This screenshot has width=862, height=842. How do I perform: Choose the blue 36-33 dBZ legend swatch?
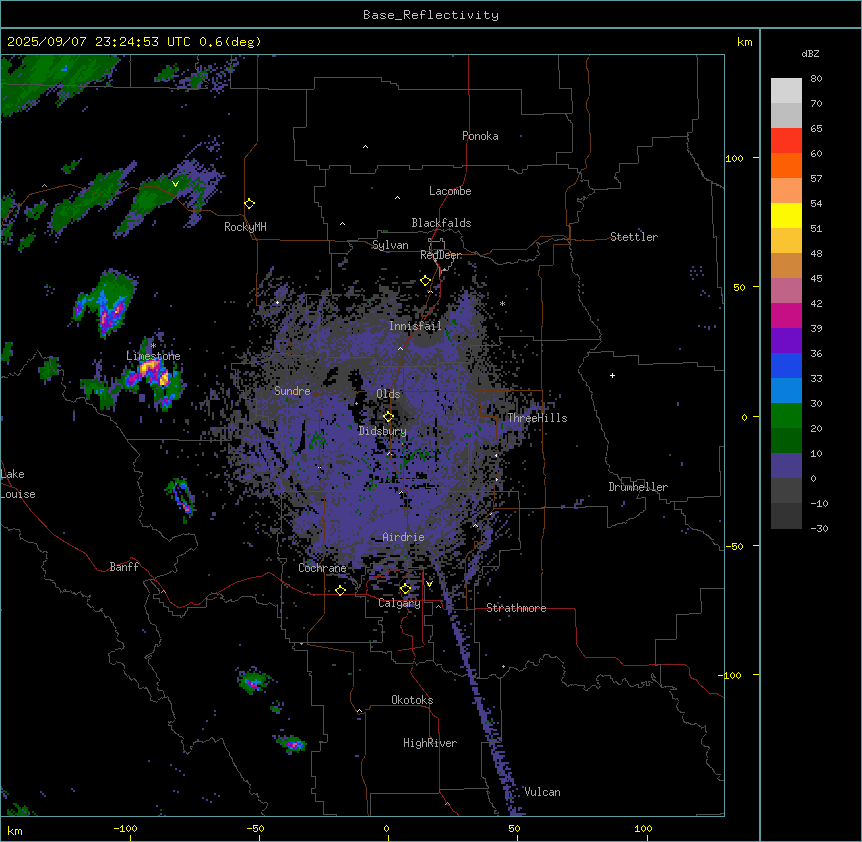(786, 365)
